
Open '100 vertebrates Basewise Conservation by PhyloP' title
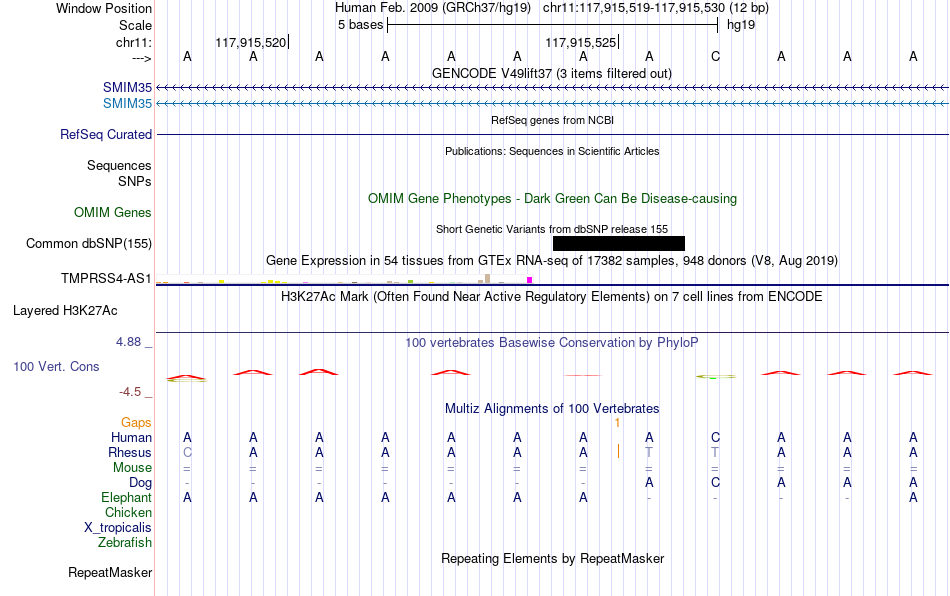click(552, 343)
